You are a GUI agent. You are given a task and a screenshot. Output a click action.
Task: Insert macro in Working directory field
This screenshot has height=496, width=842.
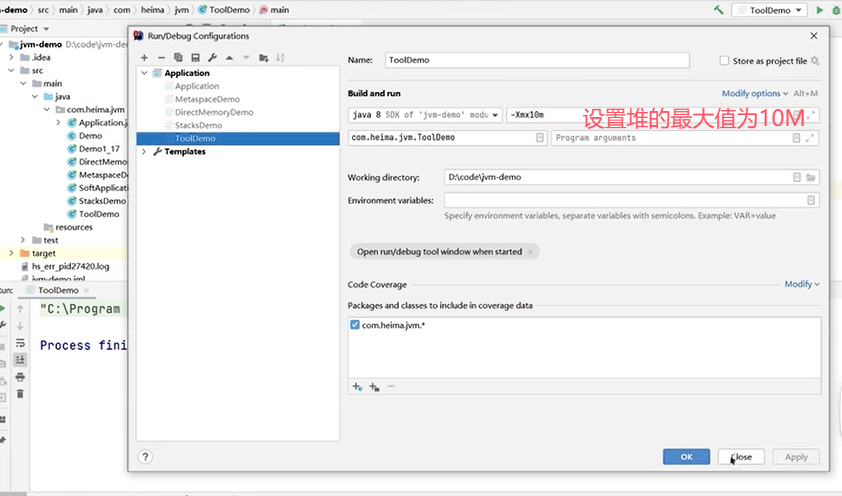[x=797, y=177]
